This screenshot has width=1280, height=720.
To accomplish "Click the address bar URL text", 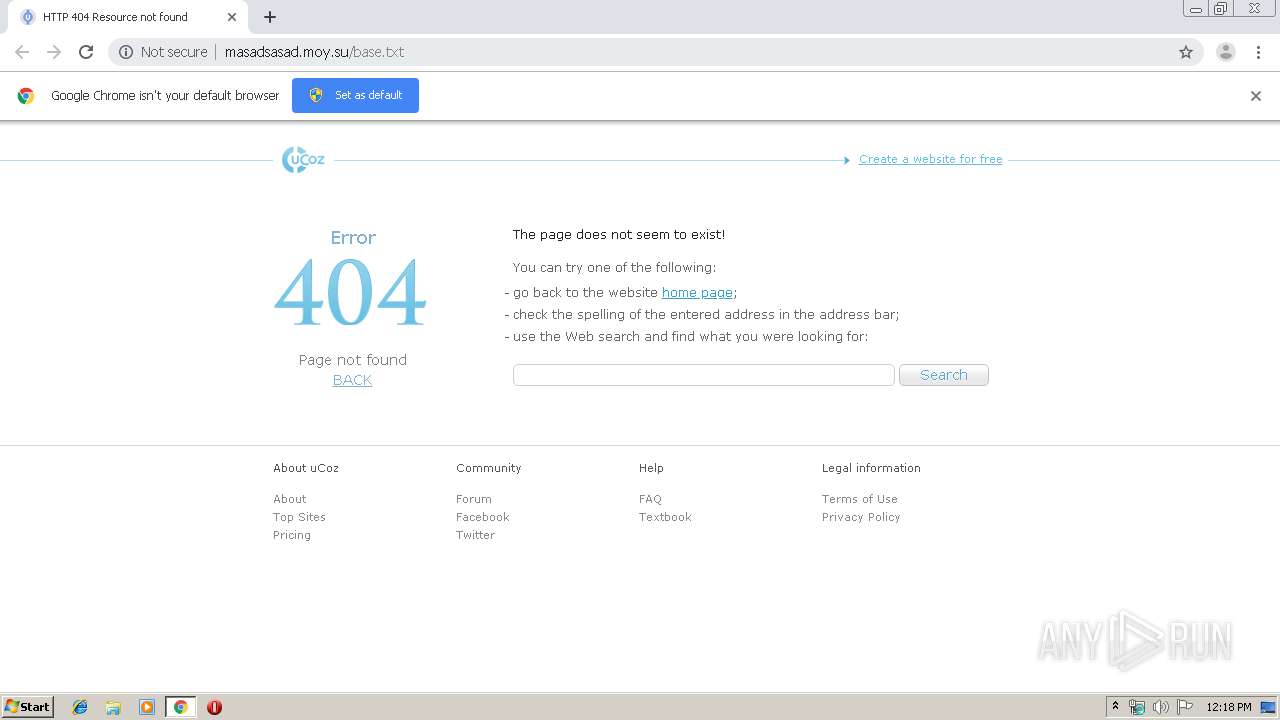I will click(314, 52).
